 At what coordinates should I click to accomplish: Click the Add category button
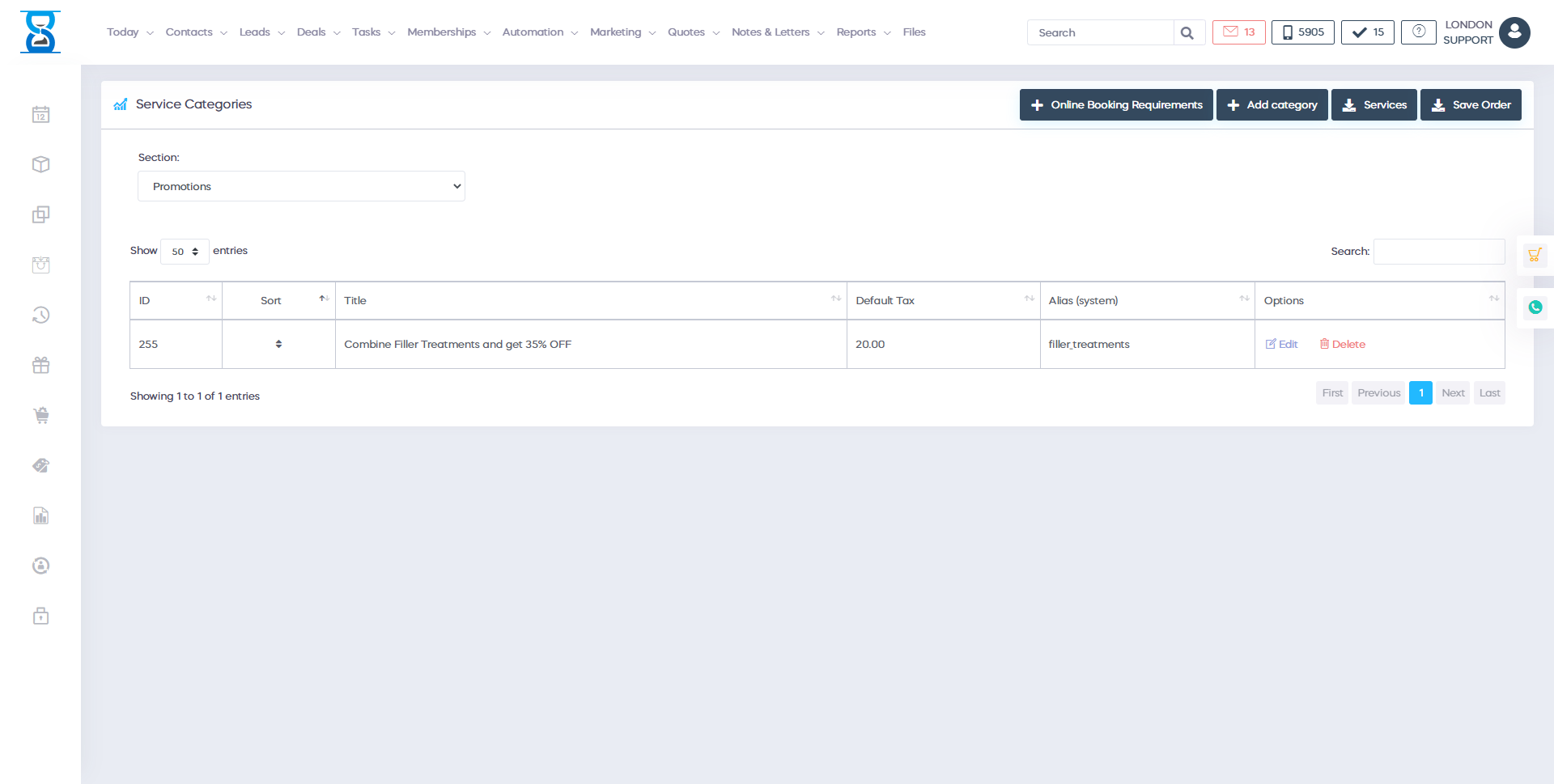pos(1272,104)
